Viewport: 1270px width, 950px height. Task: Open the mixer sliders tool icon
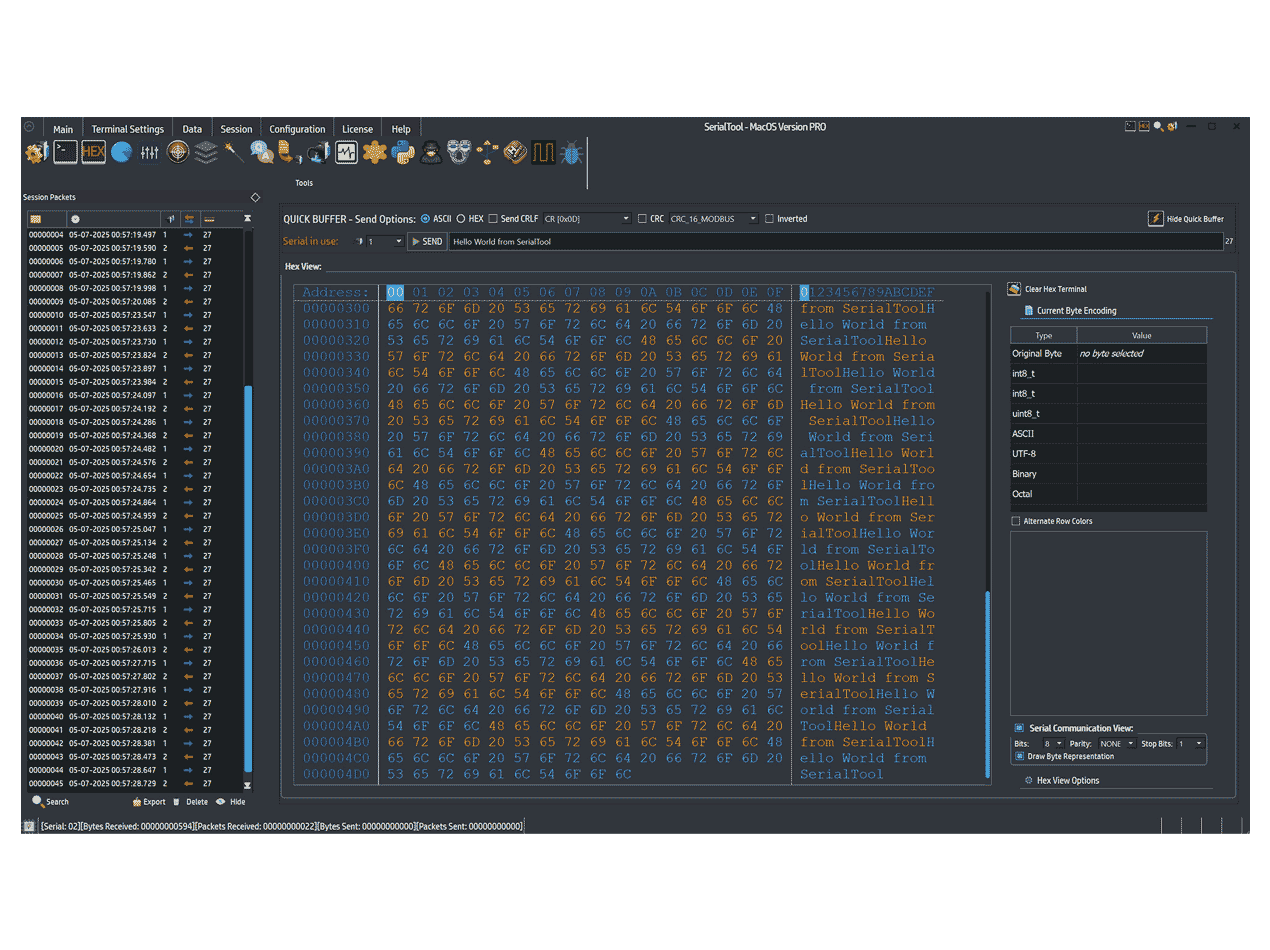[x=150, y=153]
